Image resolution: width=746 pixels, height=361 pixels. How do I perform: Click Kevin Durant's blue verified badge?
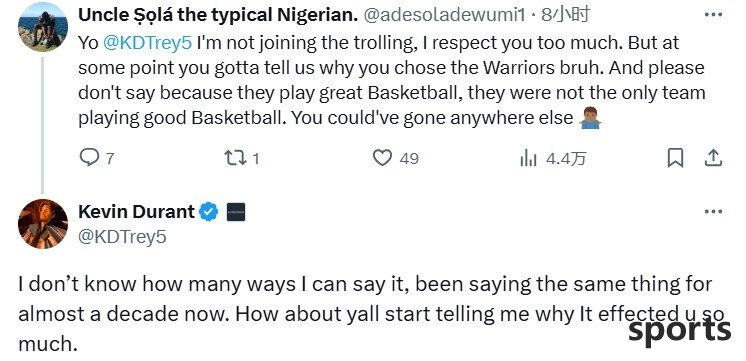tap(208, 212)
